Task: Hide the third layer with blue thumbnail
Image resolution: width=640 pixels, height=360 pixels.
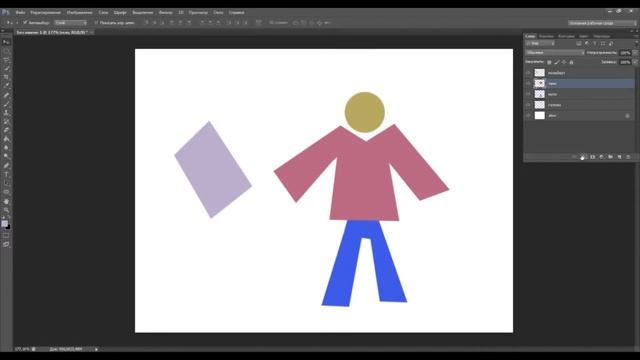Action: [x=528, y=94]
